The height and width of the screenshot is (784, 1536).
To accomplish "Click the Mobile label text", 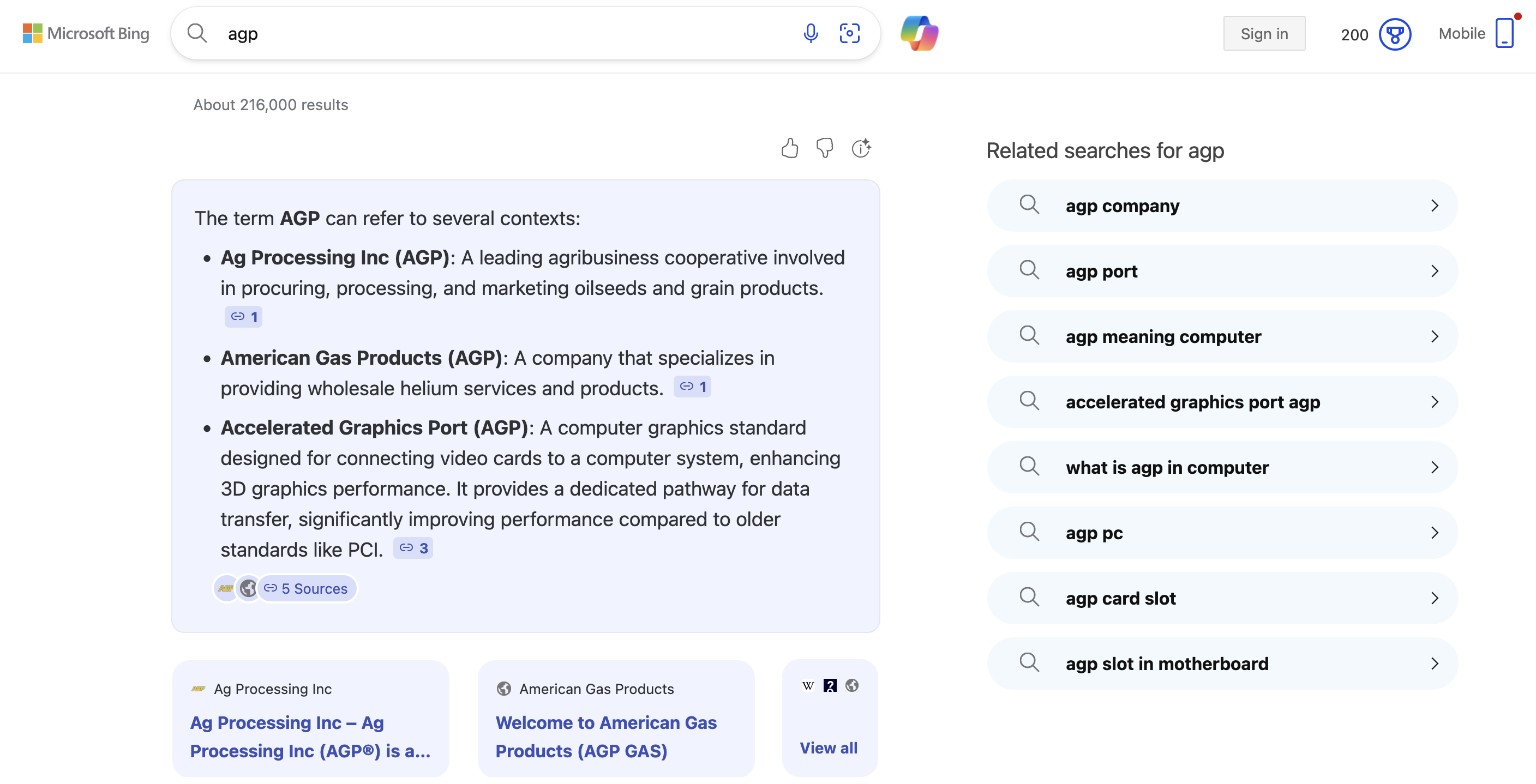I will point(1461,33).
